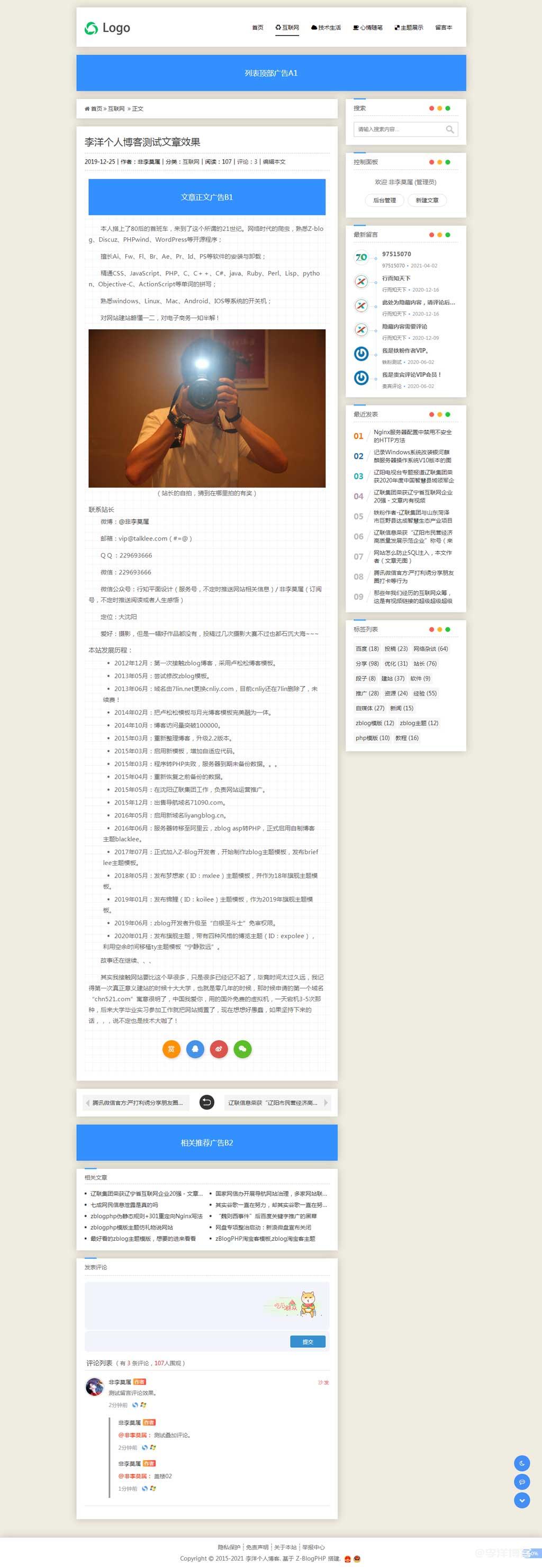
Task: Click the floating comment bubble icon
Action: click(x=521, y=1482)
